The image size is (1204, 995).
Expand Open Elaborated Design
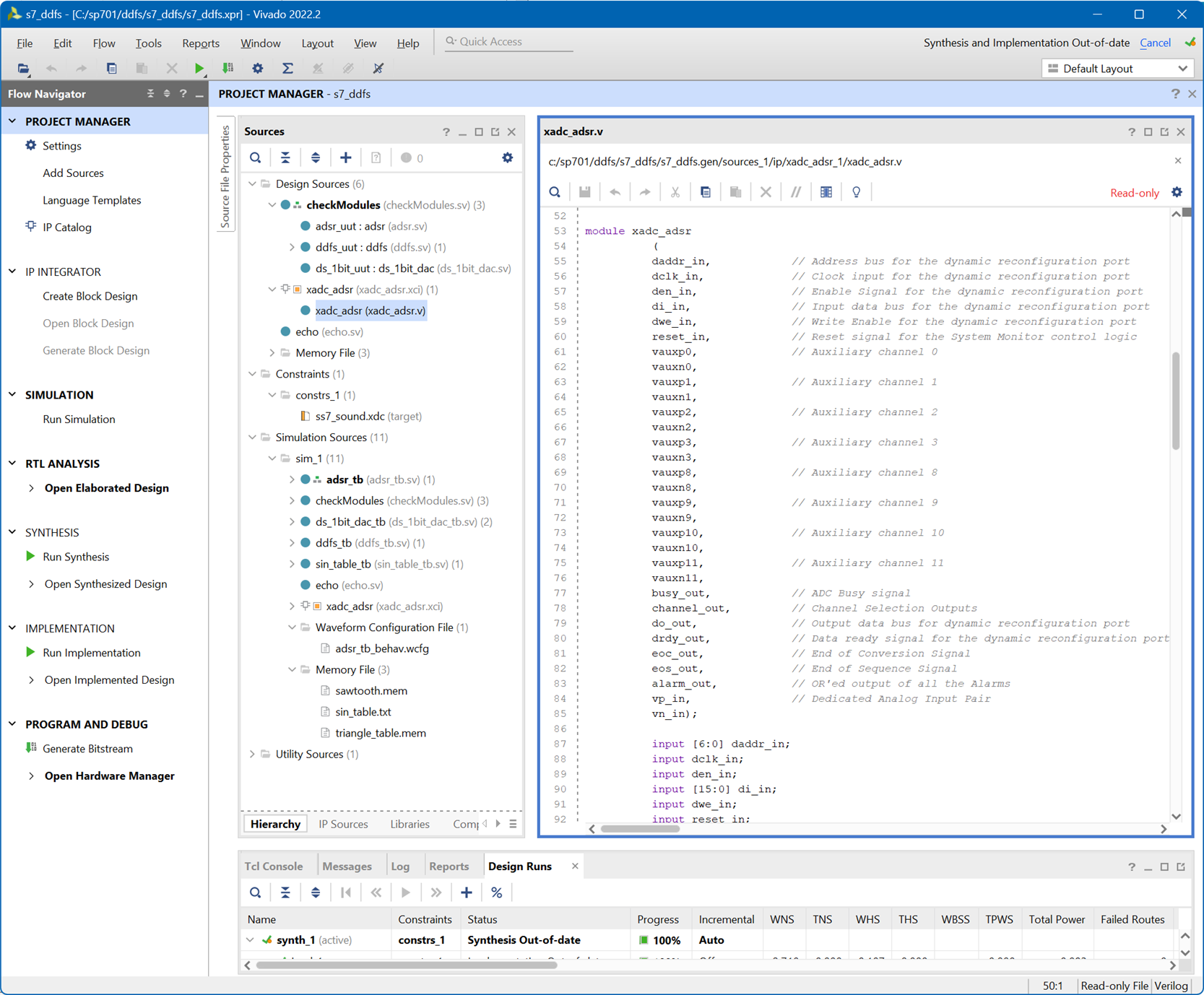point(32,488)
